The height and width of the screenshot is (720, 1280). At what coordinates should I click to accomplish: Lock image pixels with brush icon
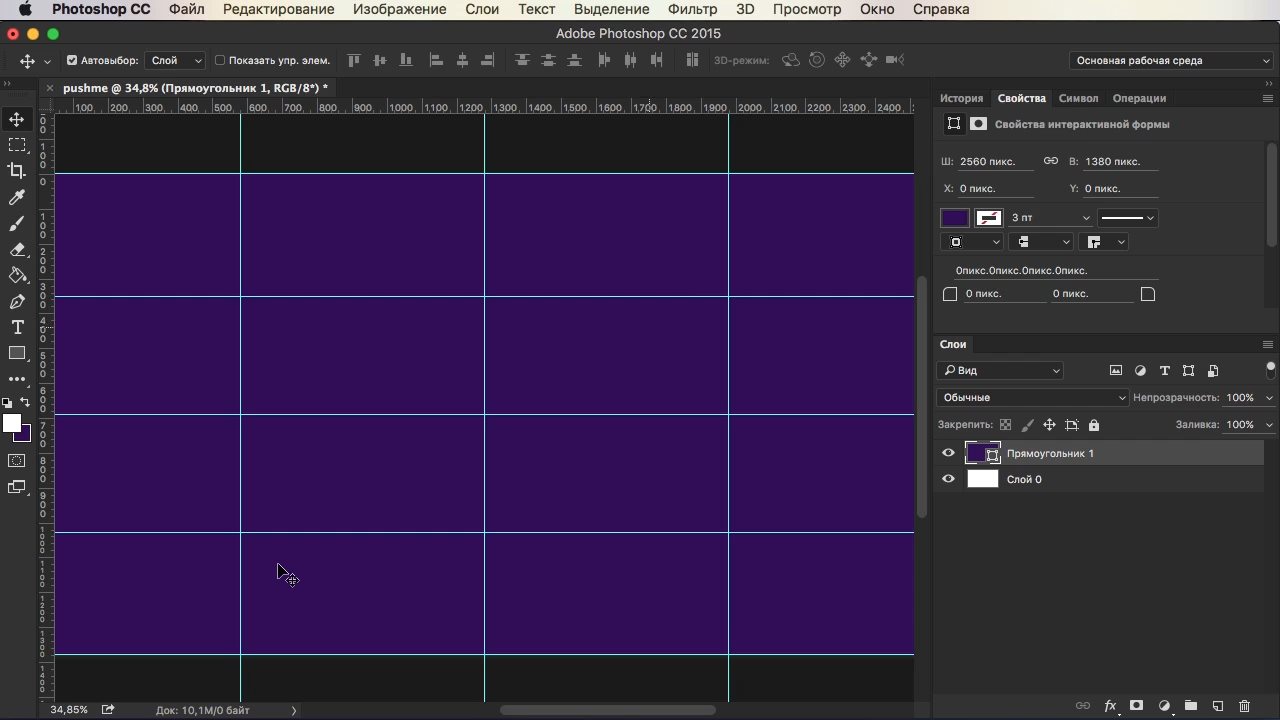click(x=1027, y=425)
